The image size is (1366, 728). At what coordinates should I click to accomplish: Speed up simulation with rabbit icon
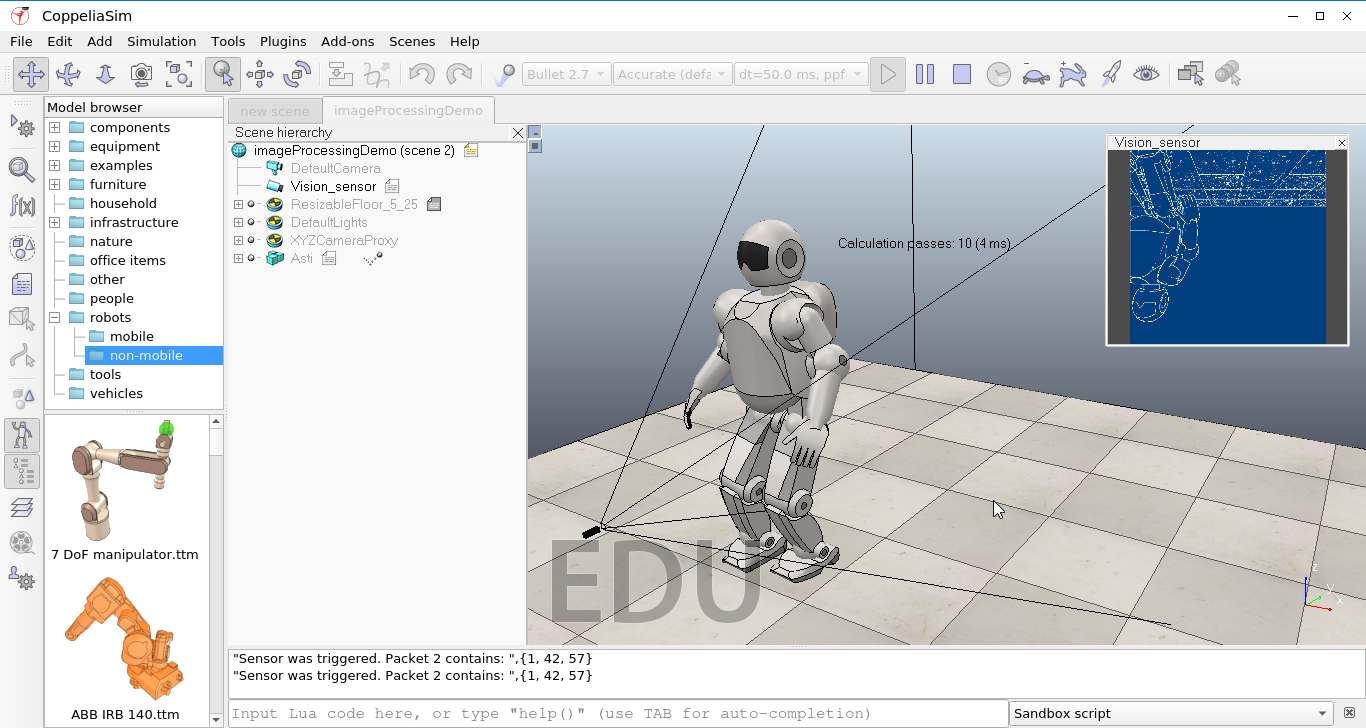pos(1072,74)
